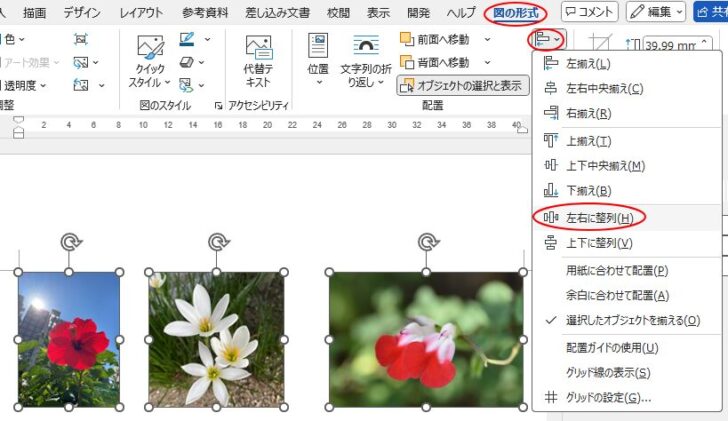Click the Align objects dropdown button

pyautogui.click(x=547, y=39)
